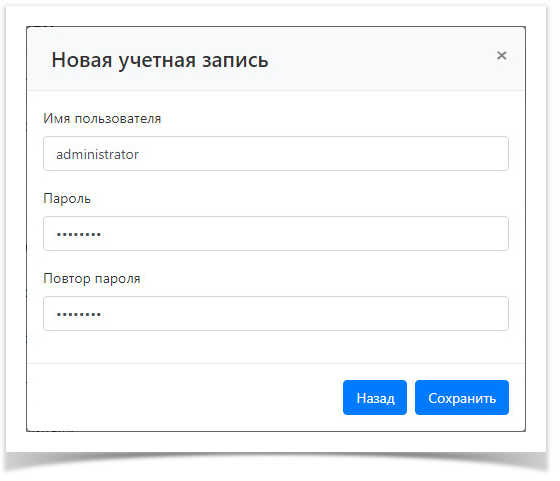Focus the Пароль password field
The height and width of the screenshot is (481, 560).
tap(276, 234)
